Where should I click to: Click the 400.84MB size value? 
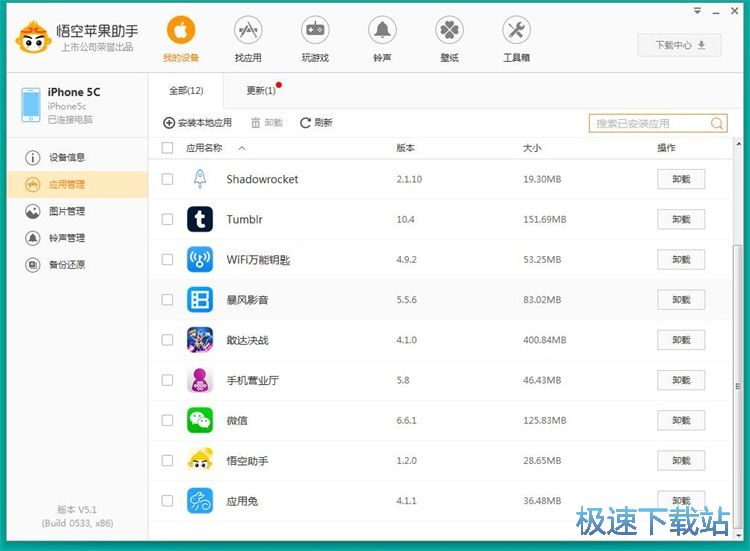pyautogui.click(x=544, y=340)
